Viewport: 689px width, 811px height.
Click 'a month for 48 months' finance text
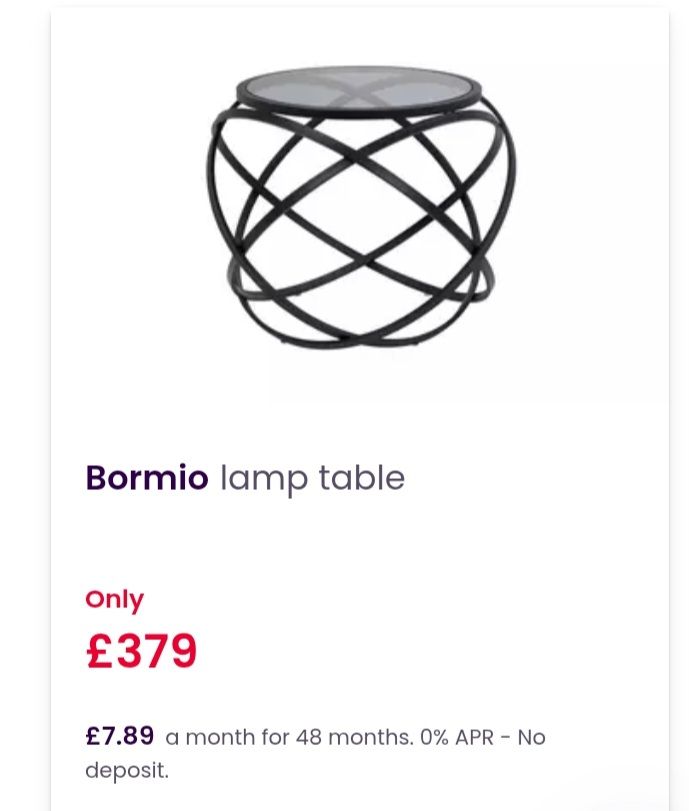(x=289, y=737)
